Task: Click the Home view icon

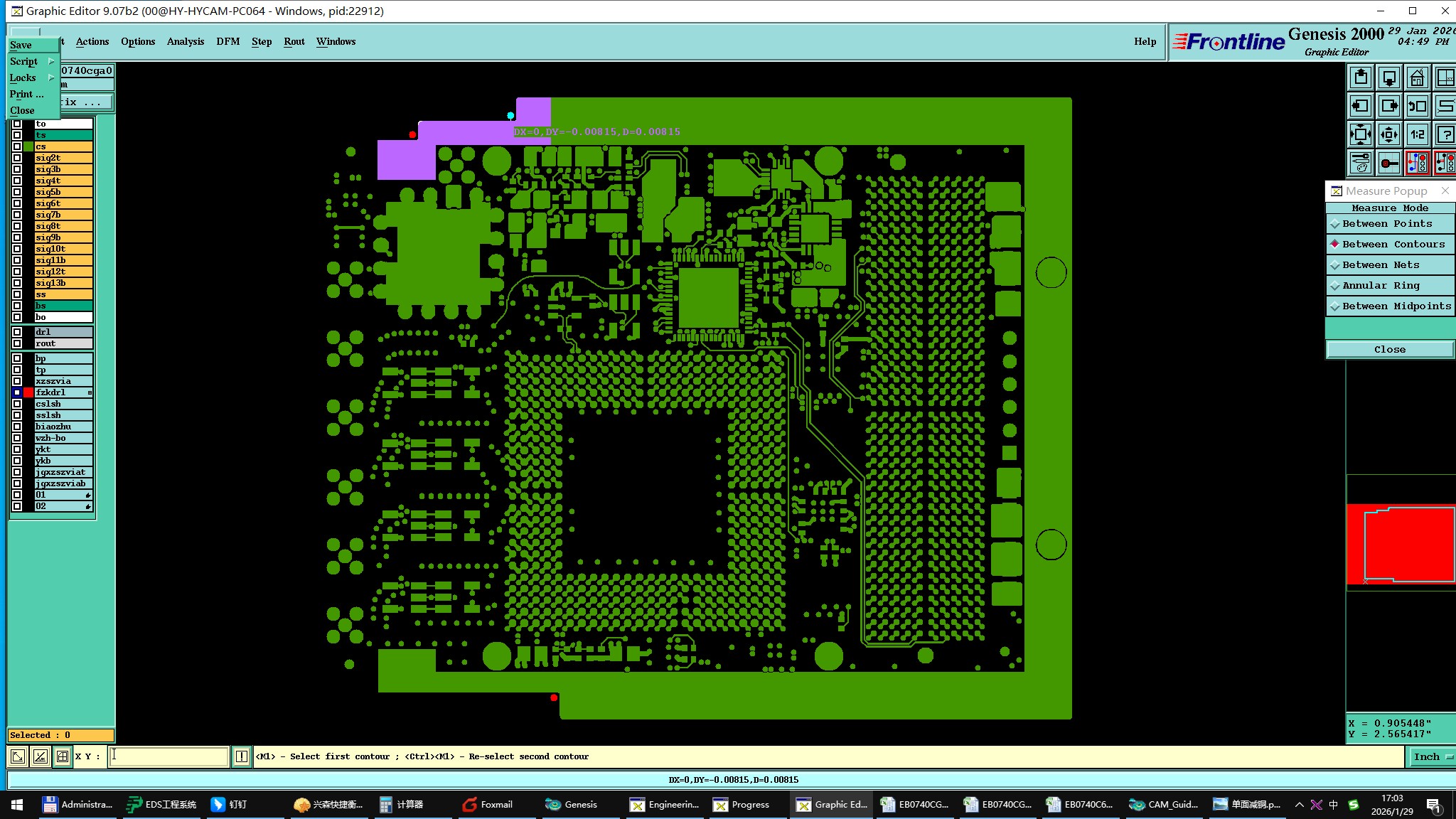Action: click(1417, 77)
